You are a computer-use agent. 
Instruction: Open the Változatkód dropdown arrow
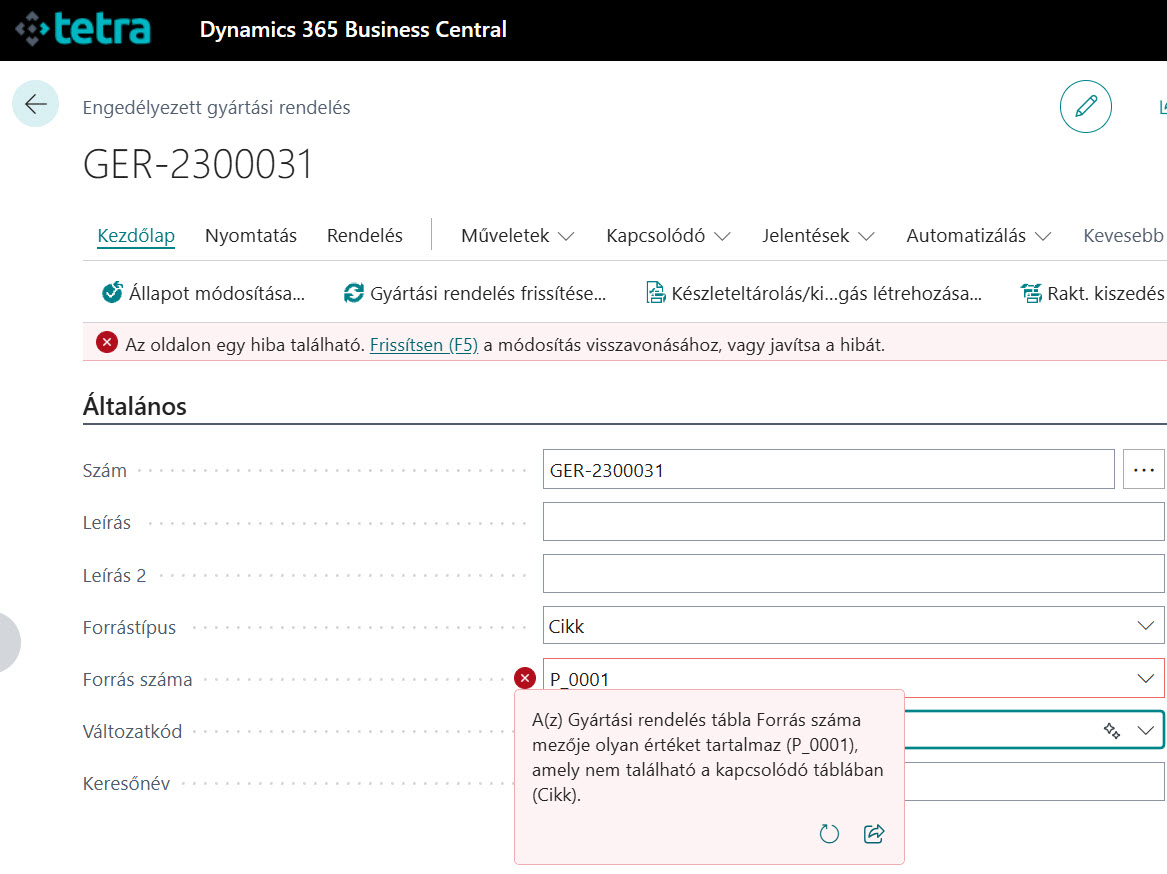[1145, 731]
